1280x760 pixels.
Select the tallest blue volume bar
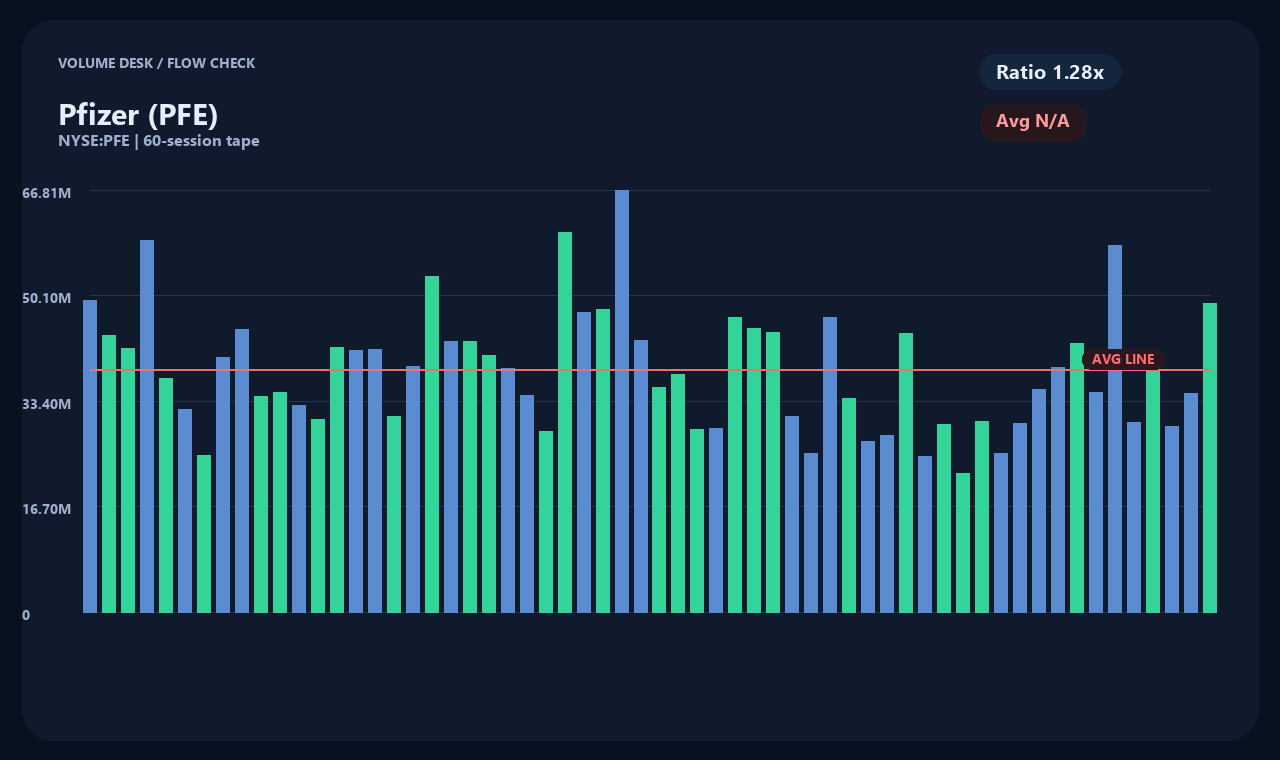point(622,401)
